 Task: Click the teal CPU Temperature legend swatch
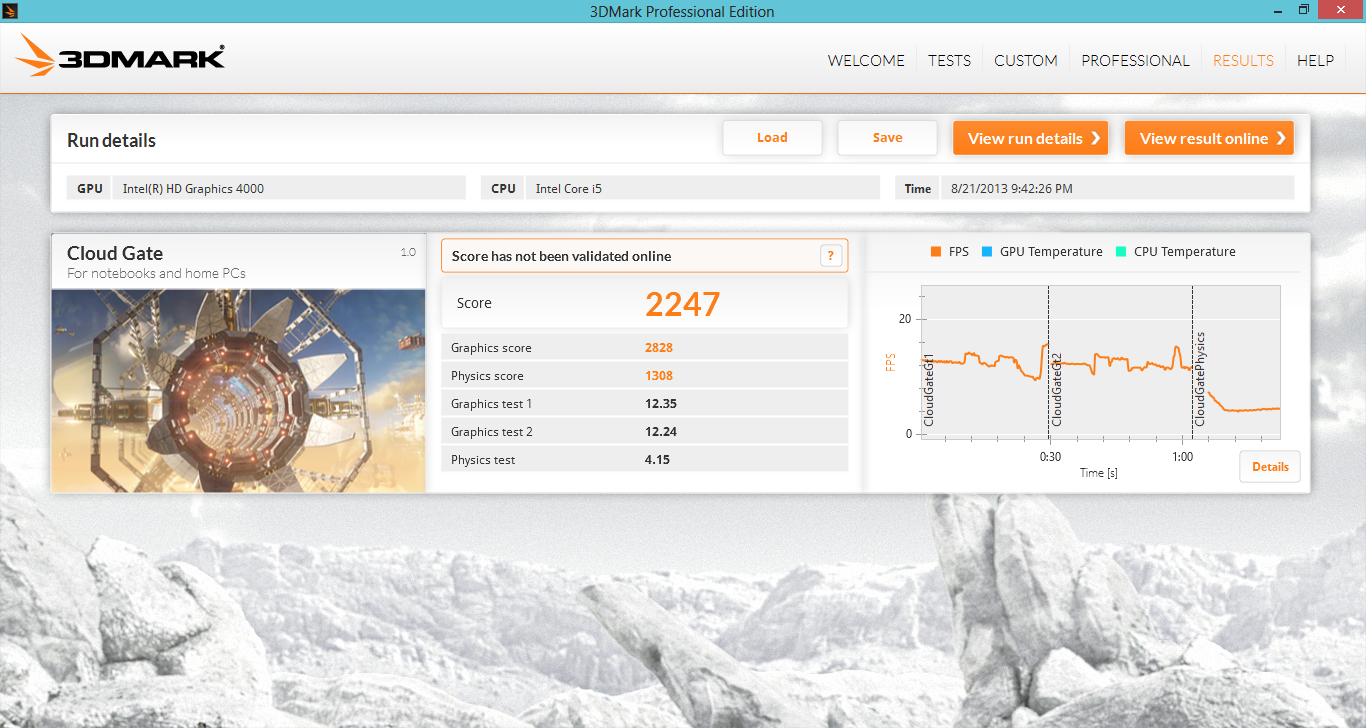pyautogui.click(x=1121, y=252)
